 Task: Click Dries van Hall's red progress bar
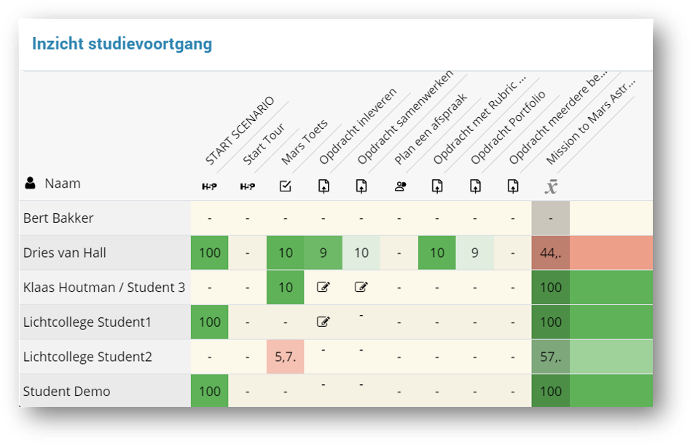click(x=610, y=253)
